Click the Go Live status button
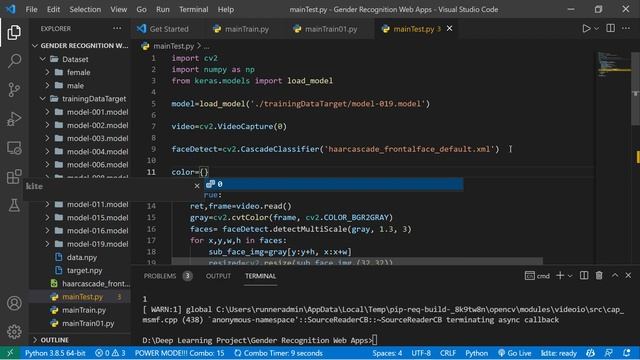The width and height of the screenshot is (640, 360). [515, 353]
